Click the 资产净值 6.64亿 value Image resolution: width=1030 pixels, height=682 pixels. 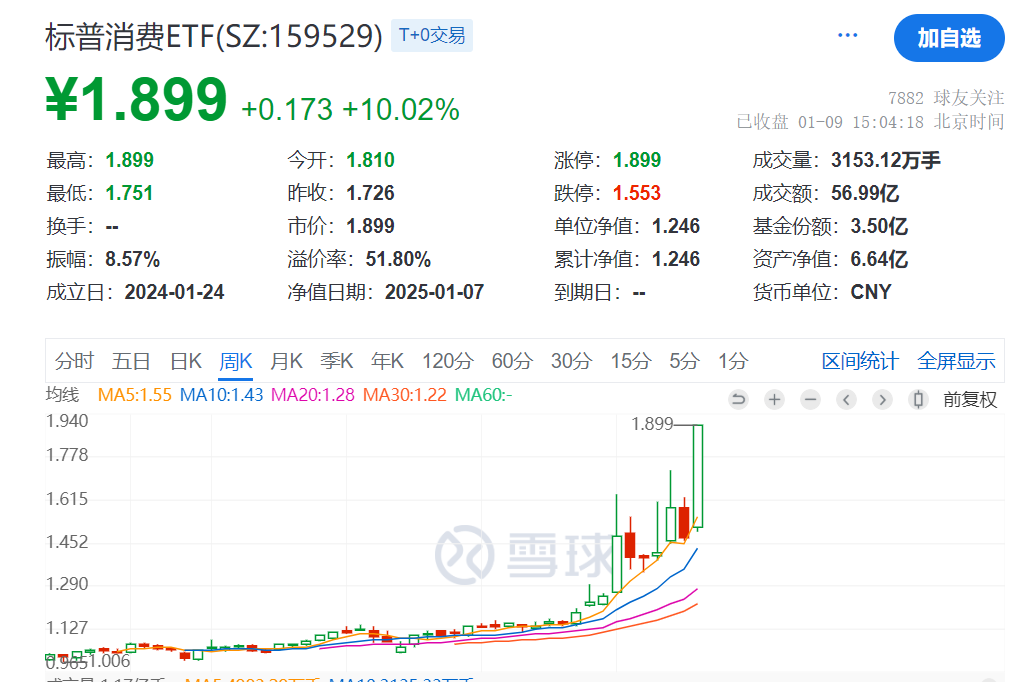point(879,259)
